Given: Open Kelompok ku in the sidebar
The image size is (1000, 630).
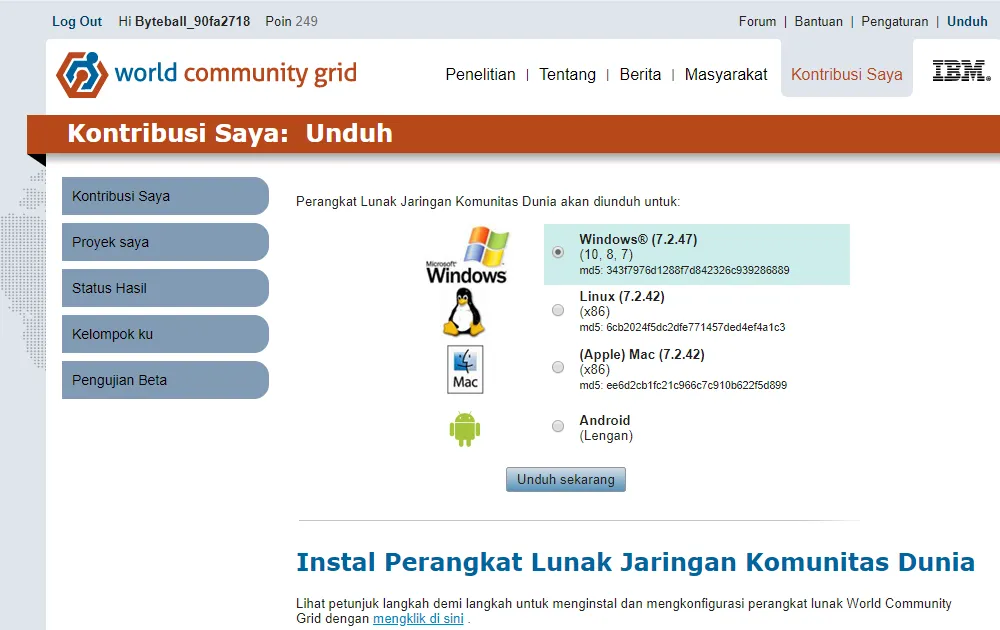Looking at the screenshot, I should pos(165,333).
